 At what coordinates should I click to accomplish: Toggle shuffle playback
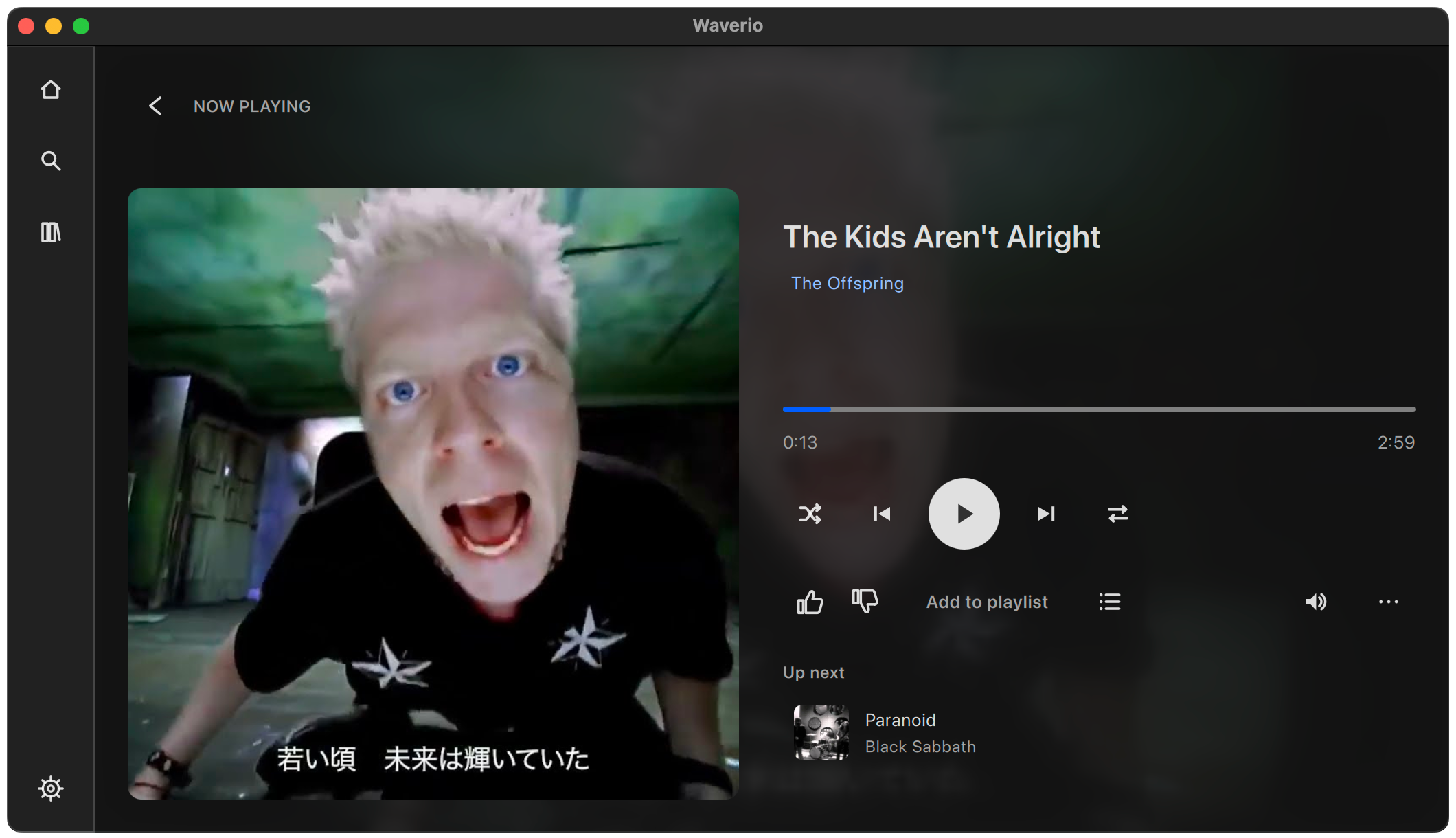(x=810, y=514)
